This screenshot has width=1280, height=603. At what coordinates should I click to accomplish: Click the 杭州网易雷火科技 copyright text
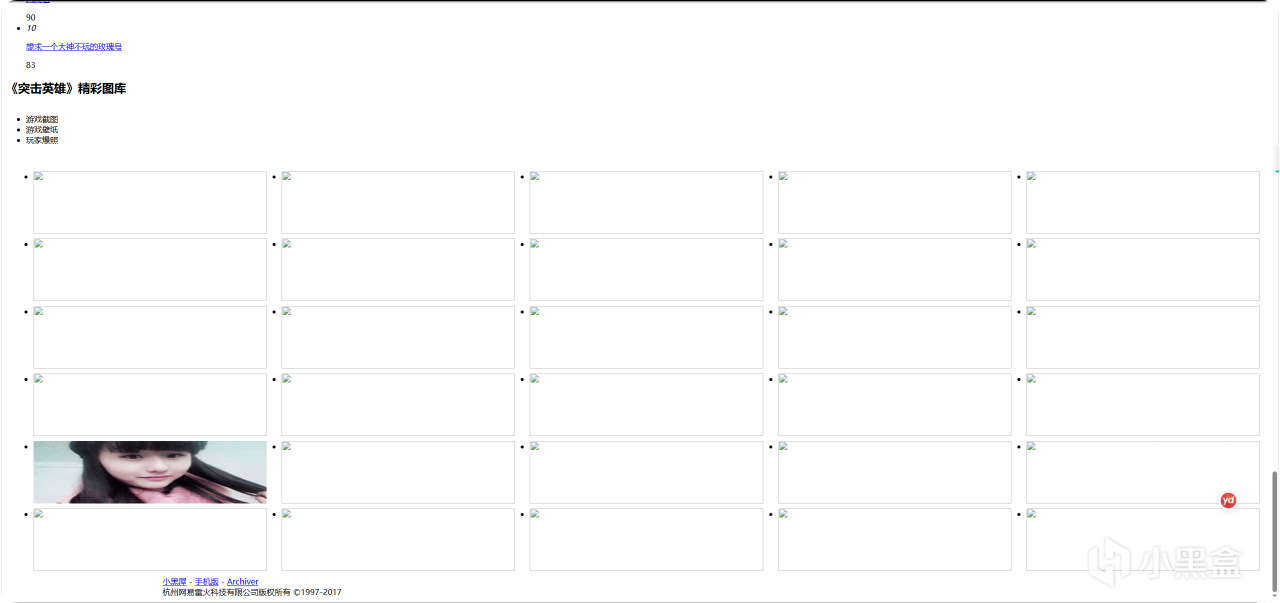tap(252, 592)
